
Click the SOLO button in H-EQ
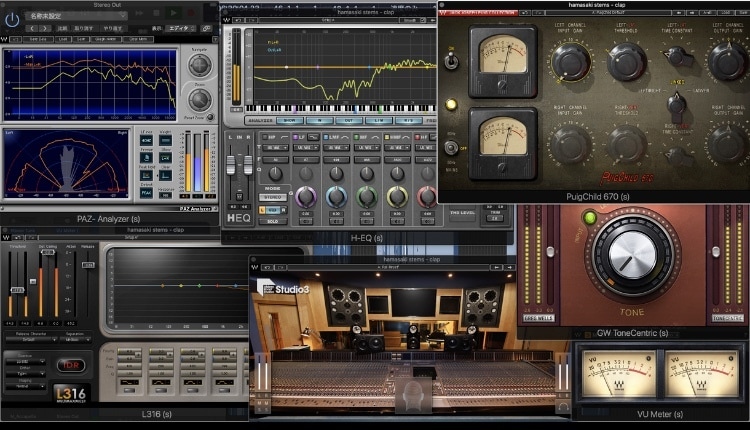click(x=273, y=221)
